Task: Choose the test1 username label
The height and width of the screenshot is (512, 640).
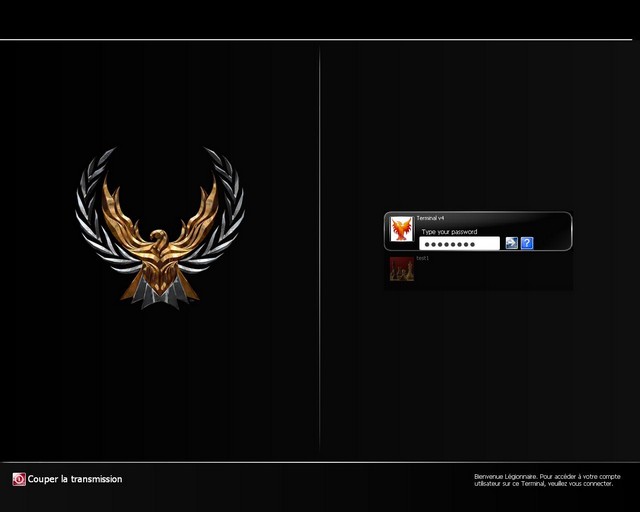Action: click(x=422, y=258)
